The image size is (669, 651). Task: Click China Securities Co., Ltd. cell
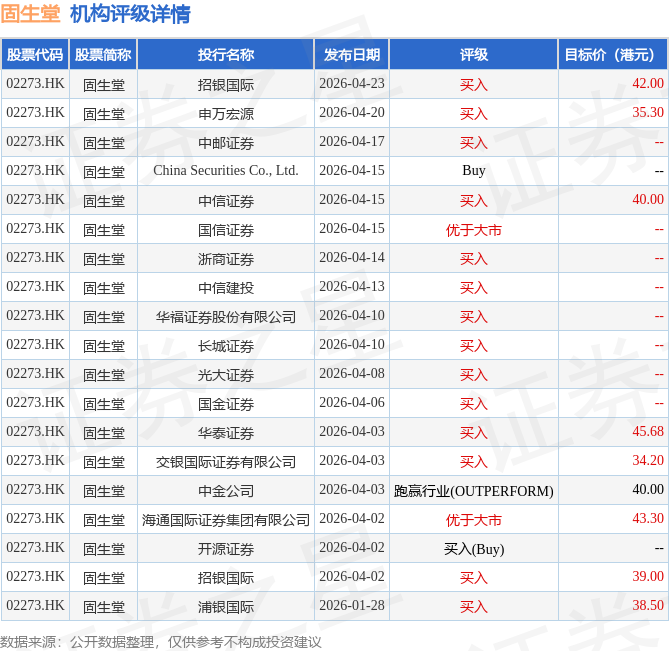point(226,171)
